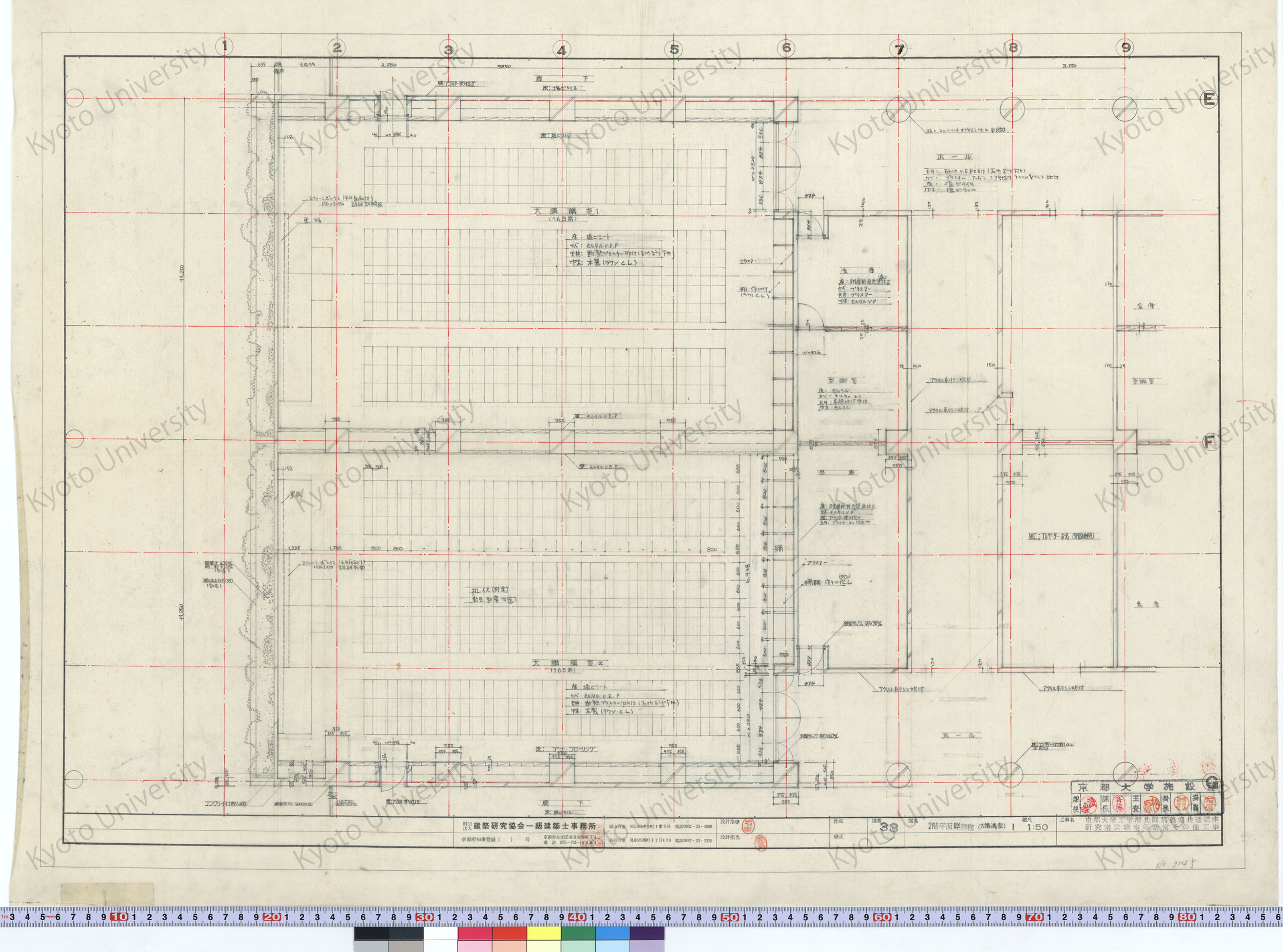
Task: Click grid column marker circle 1
Action: point(225,47)
